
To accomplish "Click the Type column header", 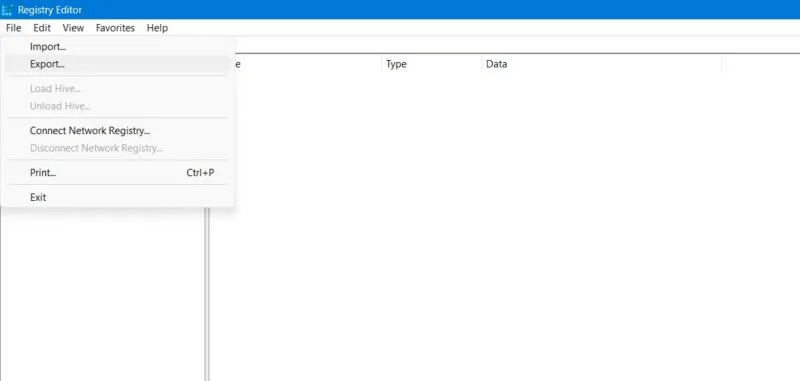I will [x=431, y=64].
